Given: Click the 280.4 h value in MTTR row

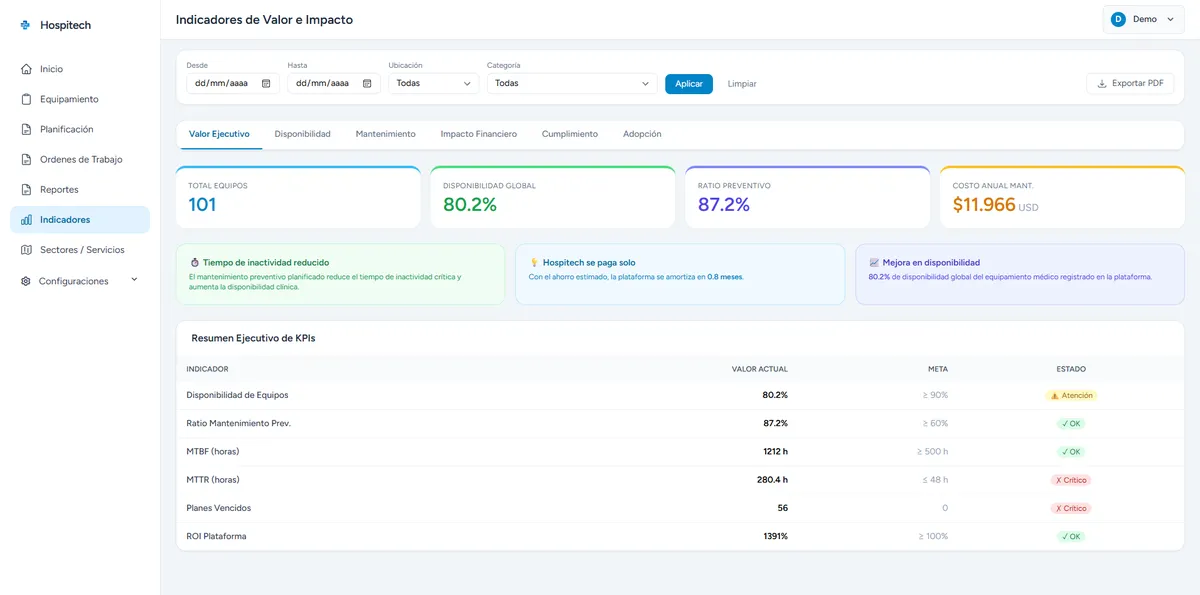Looking at the screenshot, I should click(772, 480).
